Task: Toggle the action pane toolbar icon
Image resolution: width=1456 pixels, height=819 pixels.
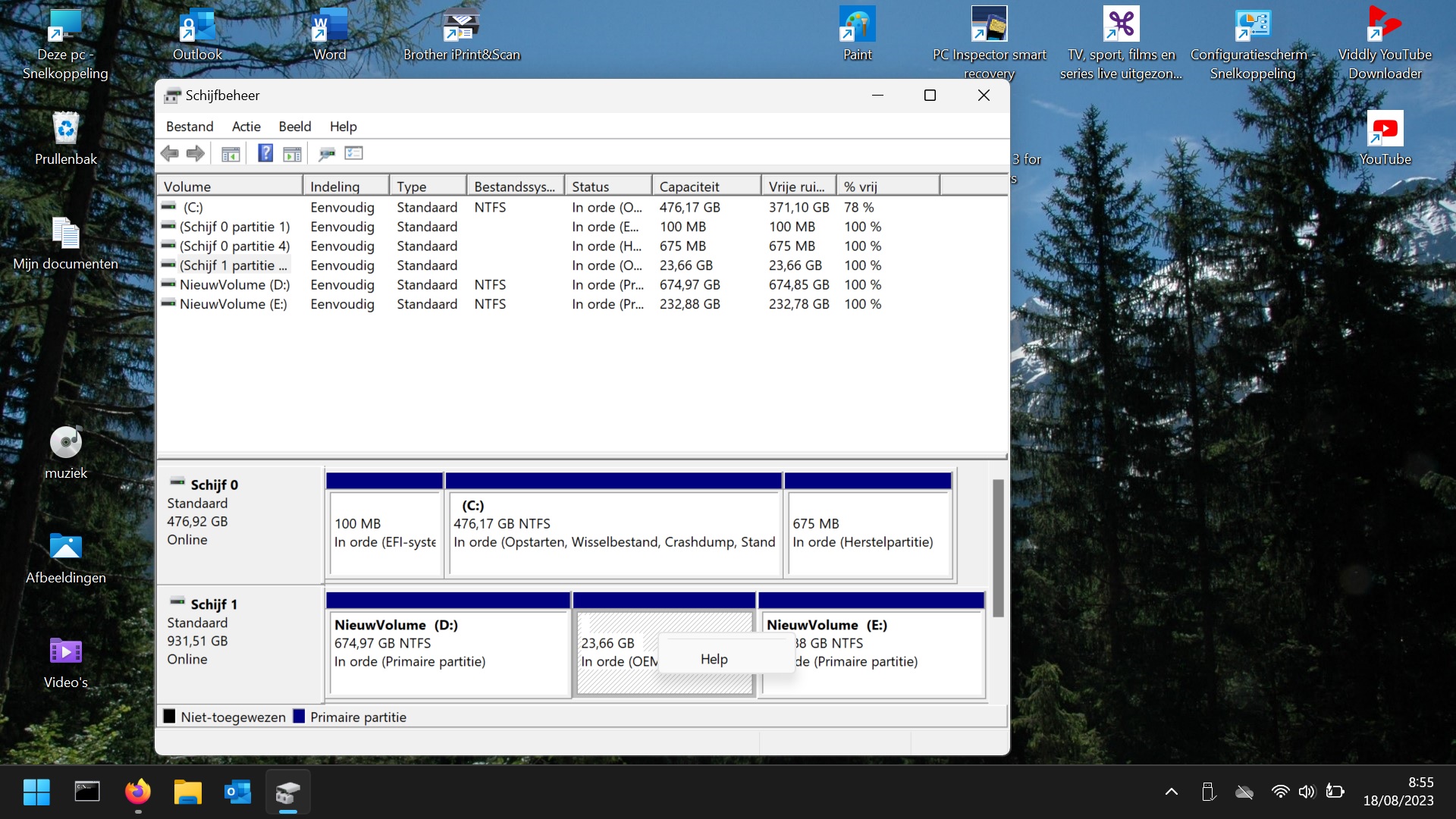Action: (x=292, y=154)
